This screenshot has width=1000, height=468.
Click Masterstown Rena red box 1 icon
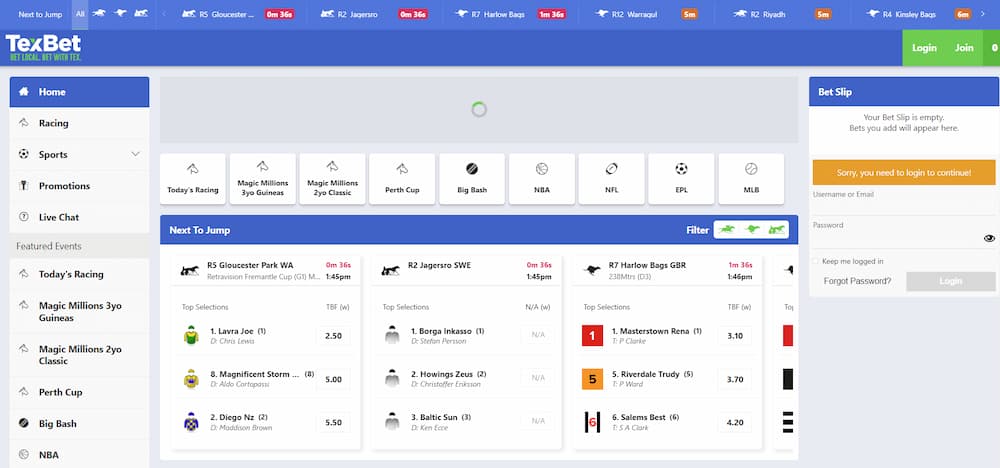592,335
